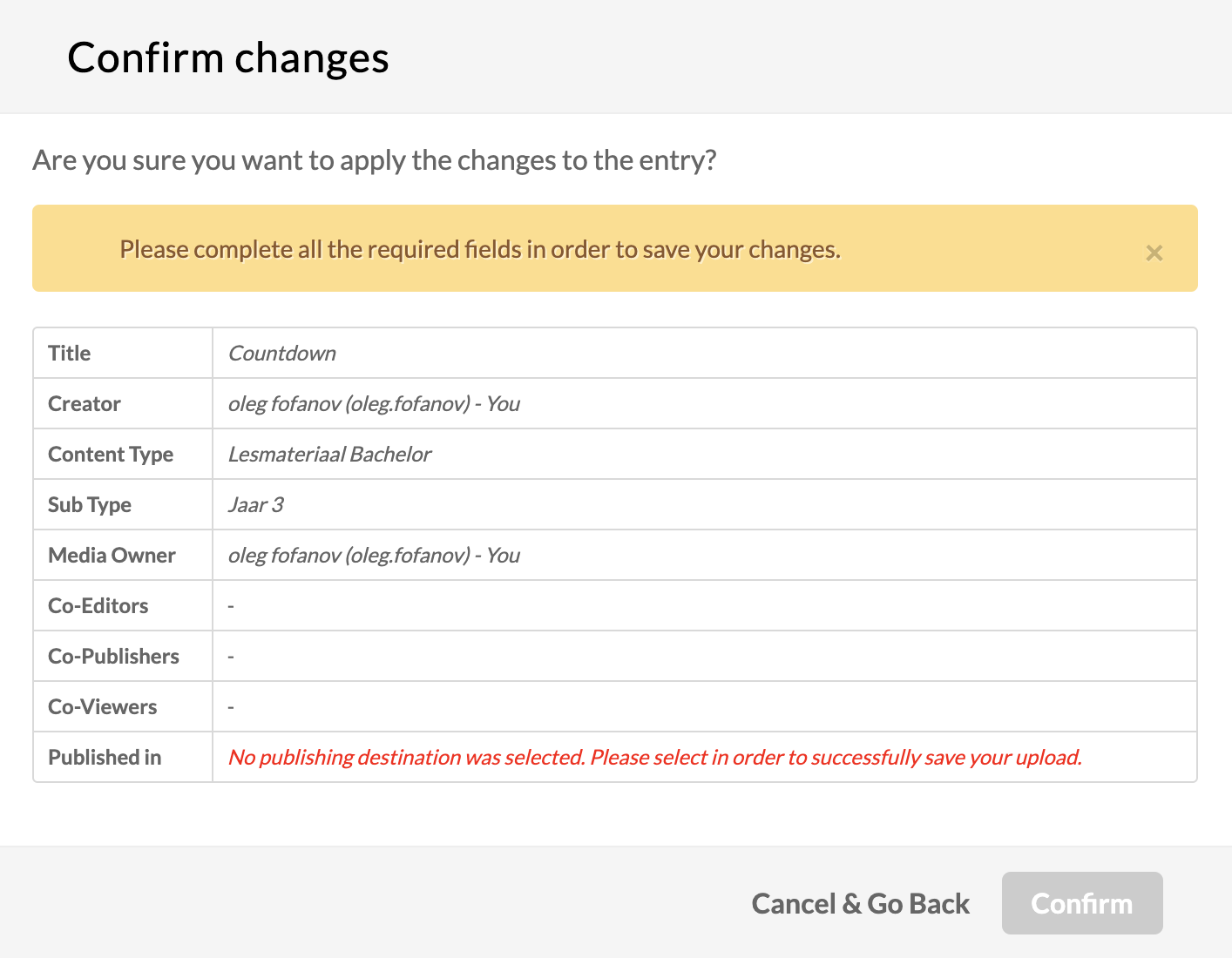1232x958 pixels.
Task: Click the Title row label
Action: (70, 353)
